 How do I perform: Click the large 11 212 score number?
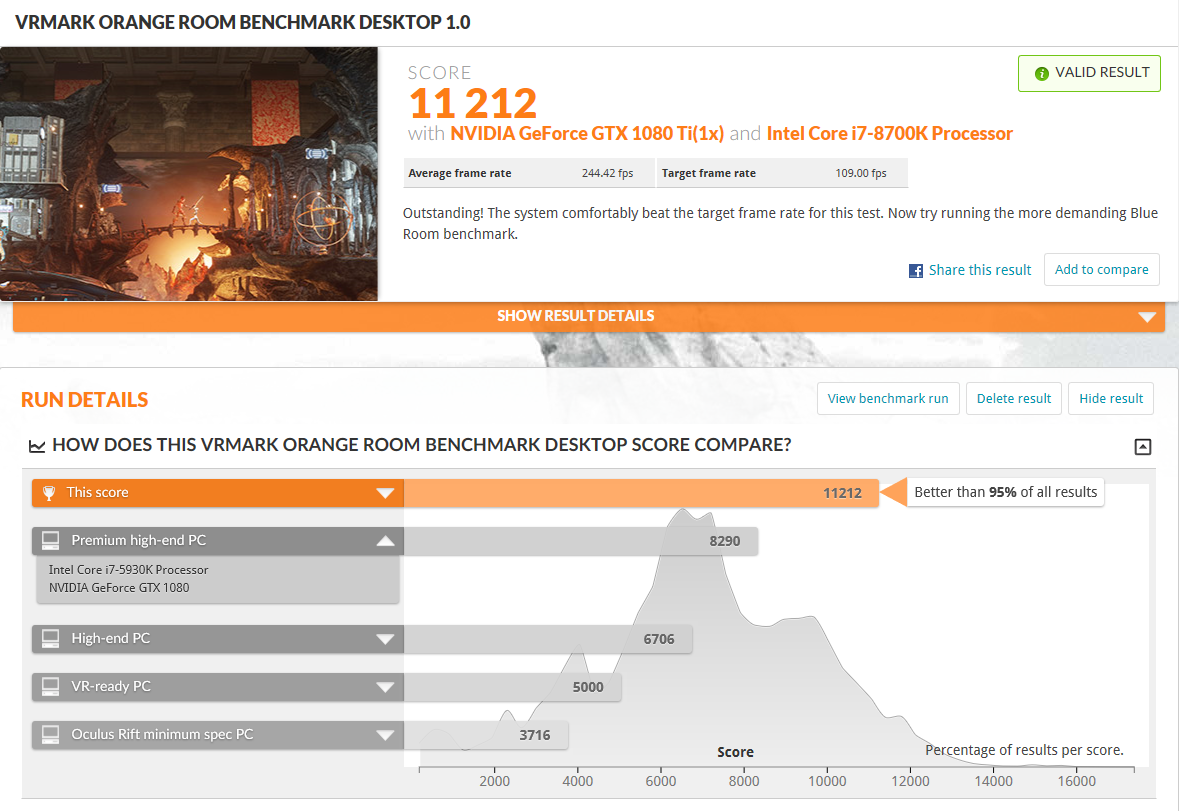[x=473, y=103]
